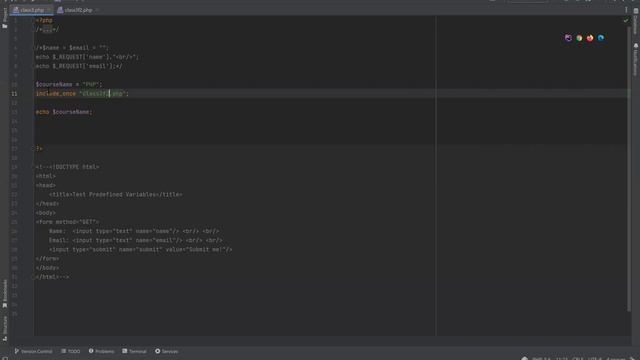Click the </html>--> closing line

(x=52, y=277)
